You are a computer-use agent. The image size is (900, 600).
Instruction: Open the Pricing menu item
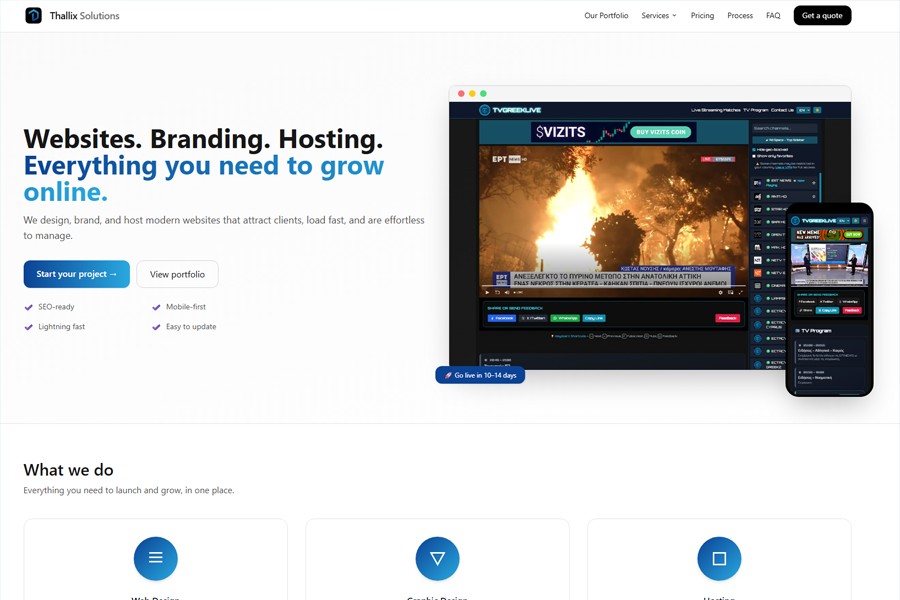[702, 15]
